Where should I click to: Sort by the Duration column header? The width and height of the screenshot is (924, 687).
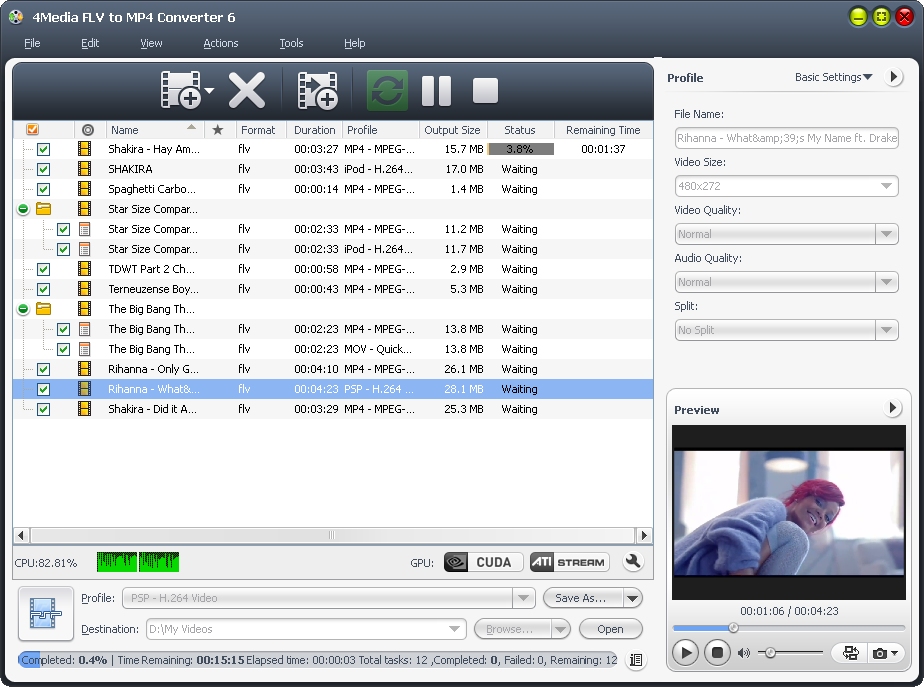[x=314, y=130]
